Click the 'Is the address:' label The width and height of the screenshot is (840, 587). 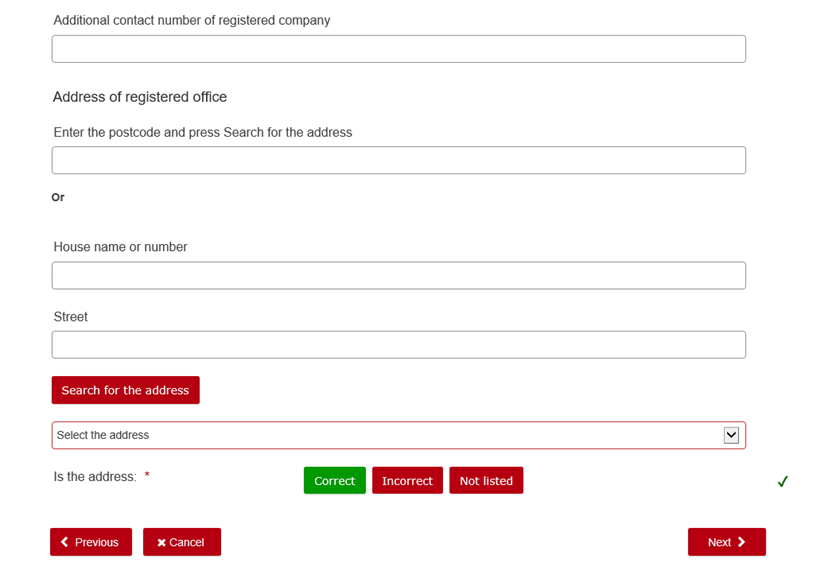(x=95, y=477)
